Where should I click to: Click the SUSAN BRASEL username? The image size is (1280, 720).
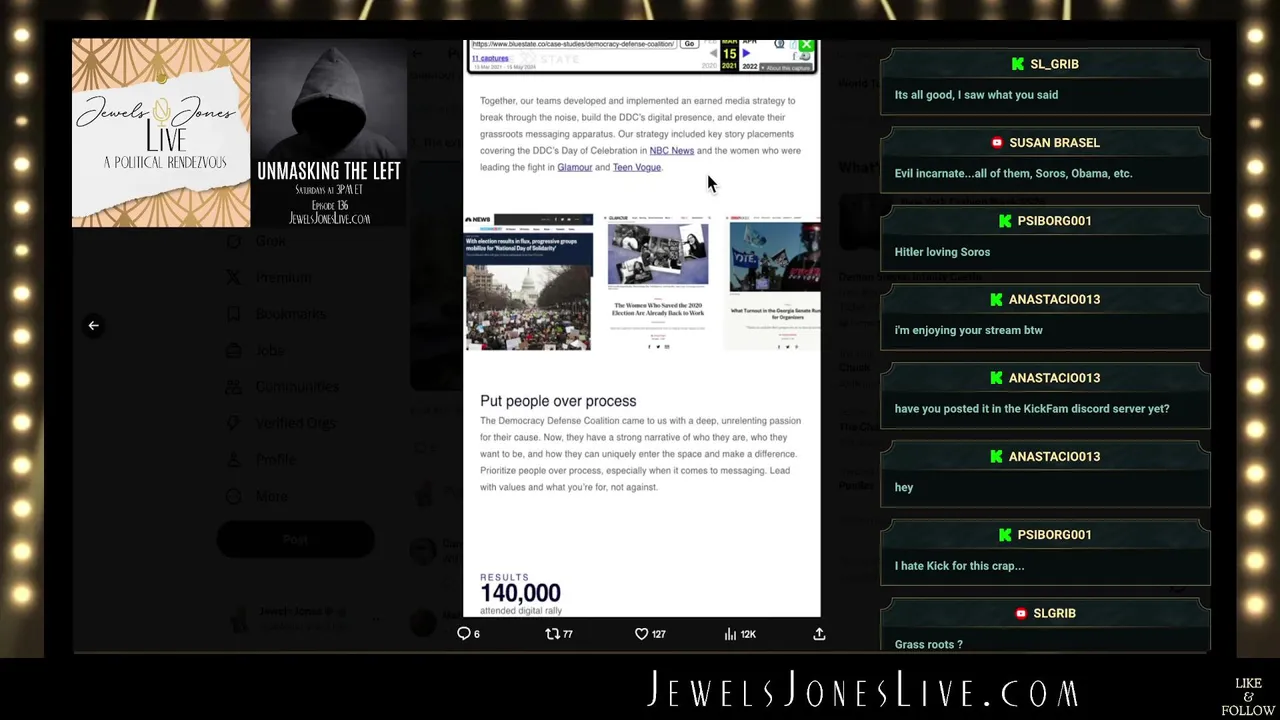click(1054, 143)
